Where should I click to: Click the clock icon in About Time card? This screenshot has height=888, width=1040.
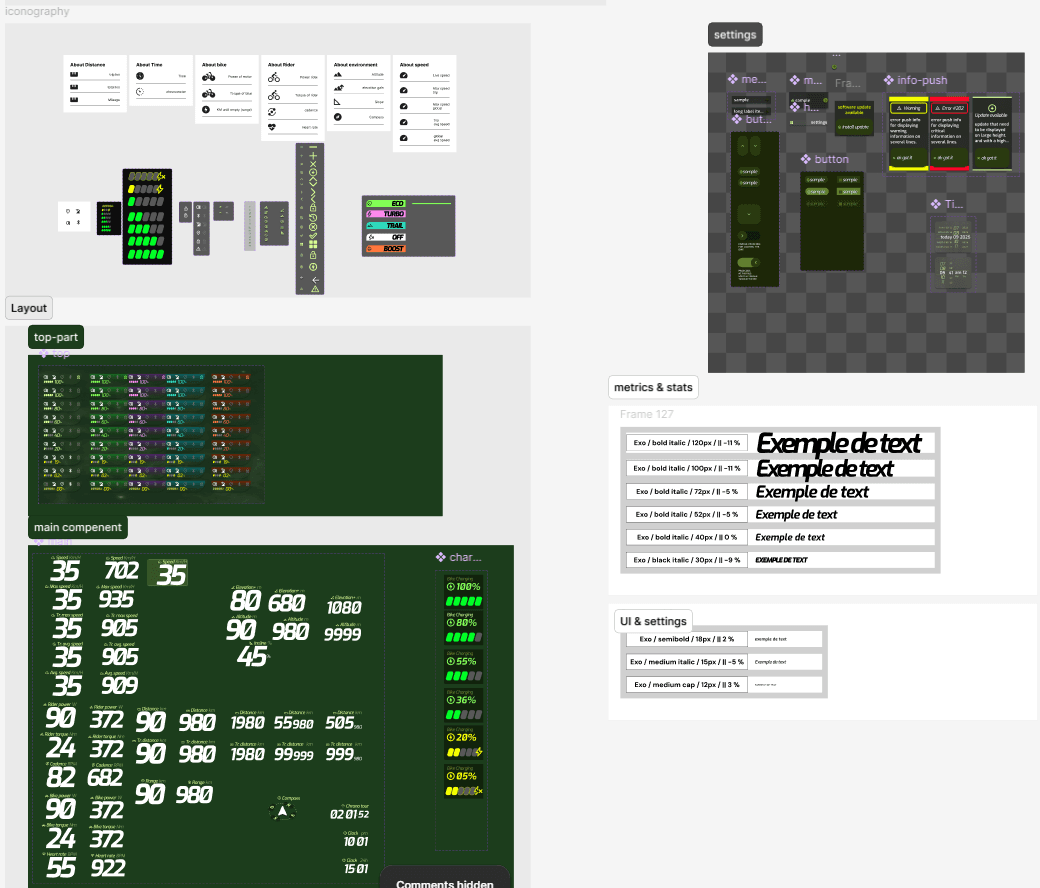(140, 76)
